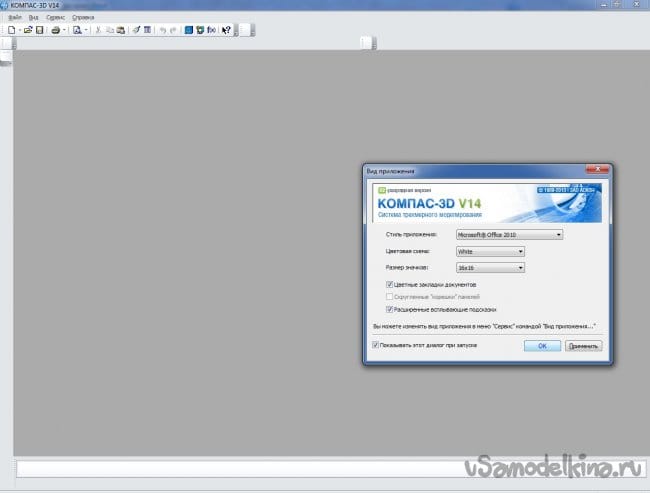Click the Print preview icon
The height and width of the screenshot is (493, 650).
coord(76,30)
